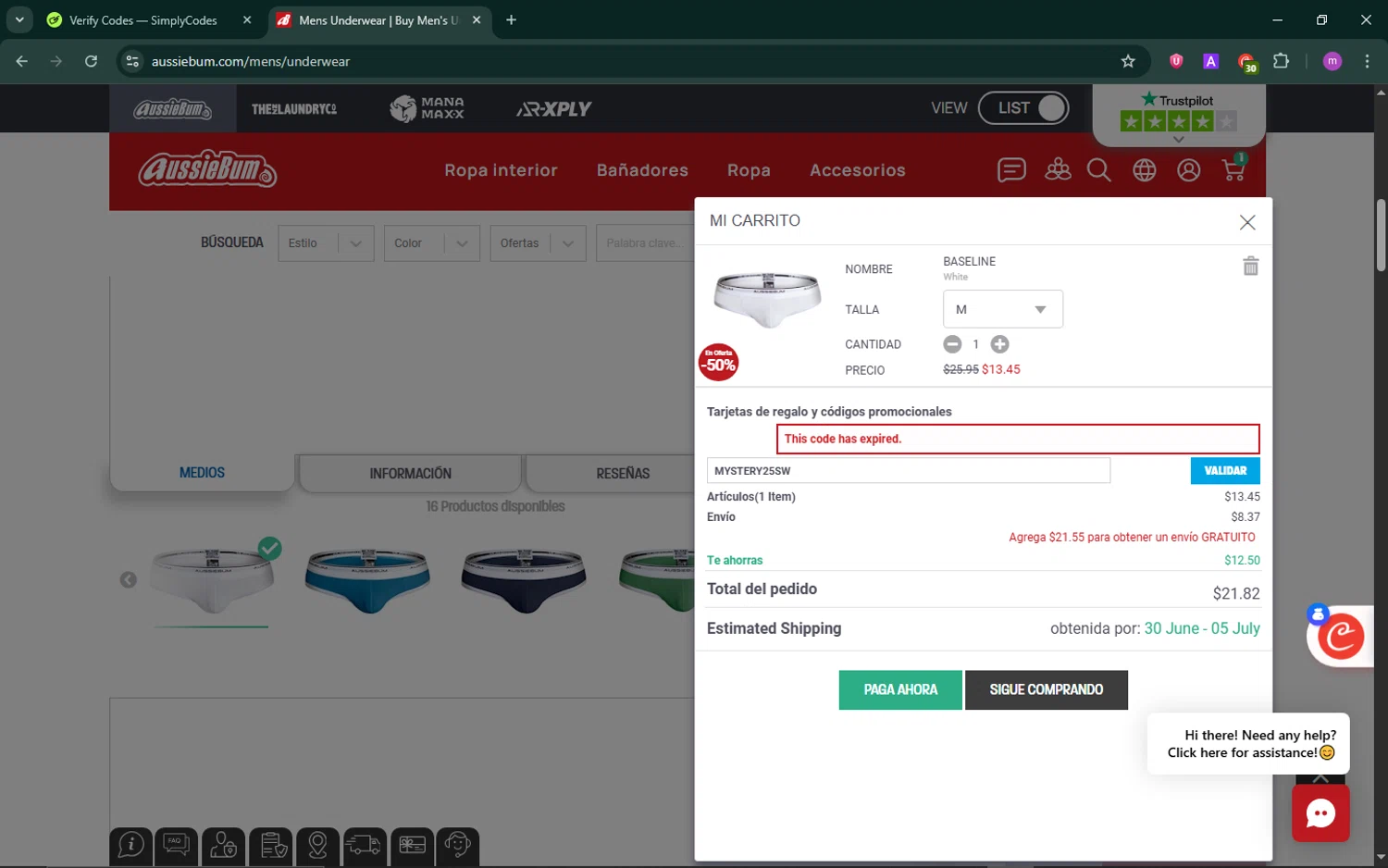Close the Mi Carrito cart panel
Image resolution: width=1388 pixels, height=868 pixels.
1247,222
